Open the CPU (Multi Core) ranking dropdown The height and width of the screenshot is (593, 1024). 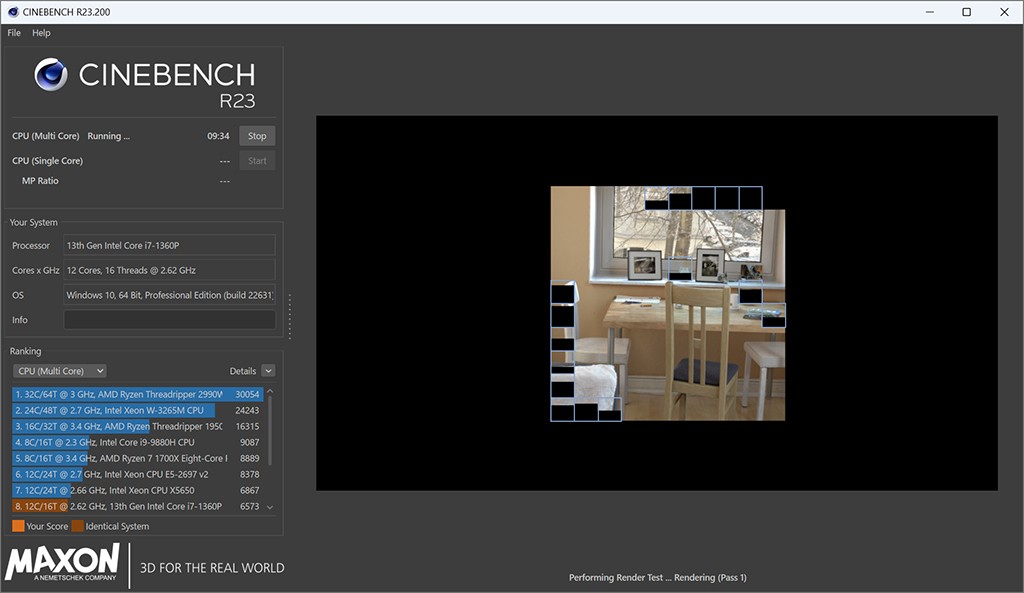click(60, 371)
